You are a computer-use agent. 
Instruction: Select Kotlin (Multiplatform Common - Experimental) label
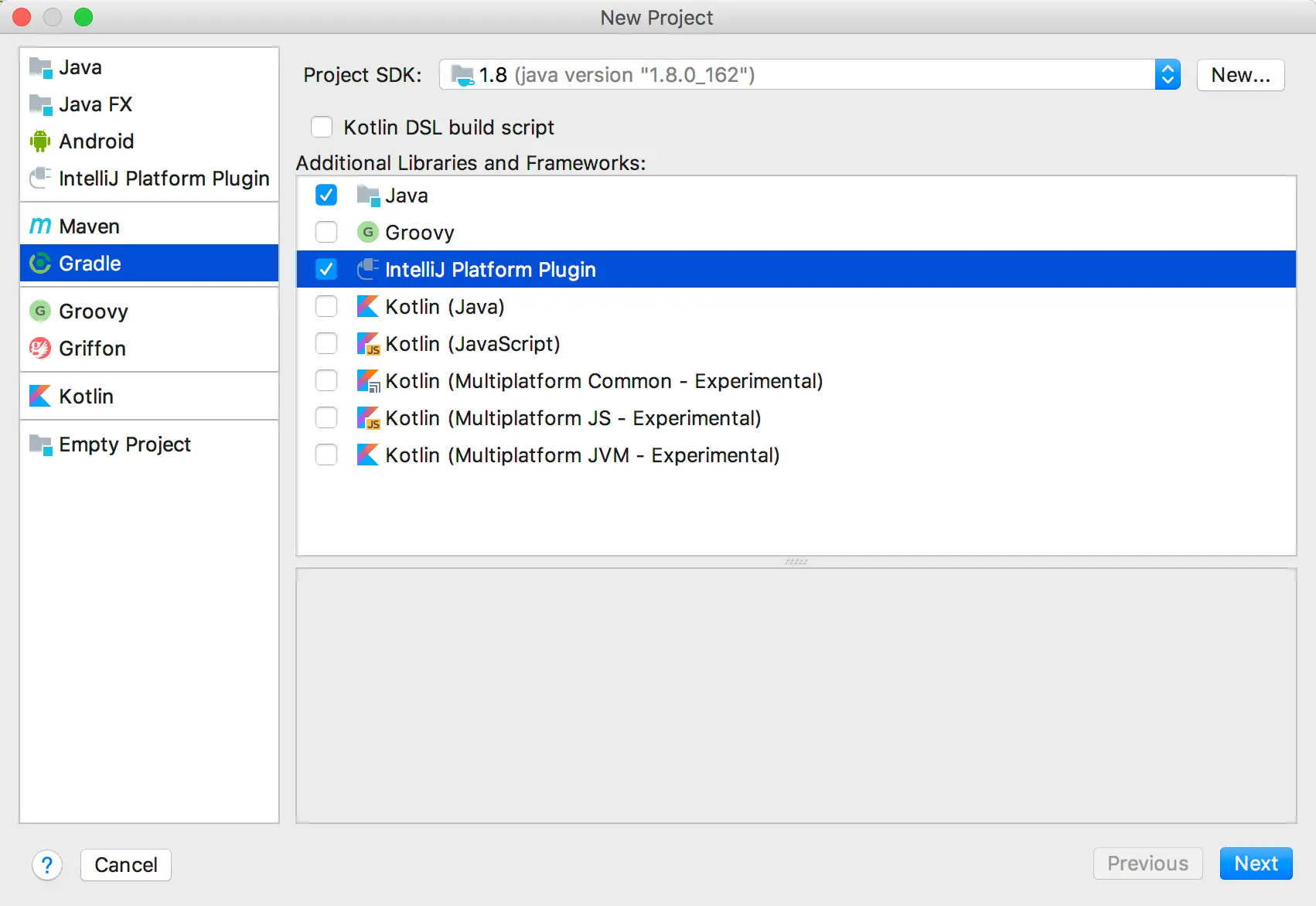click(x=604, y=381)
